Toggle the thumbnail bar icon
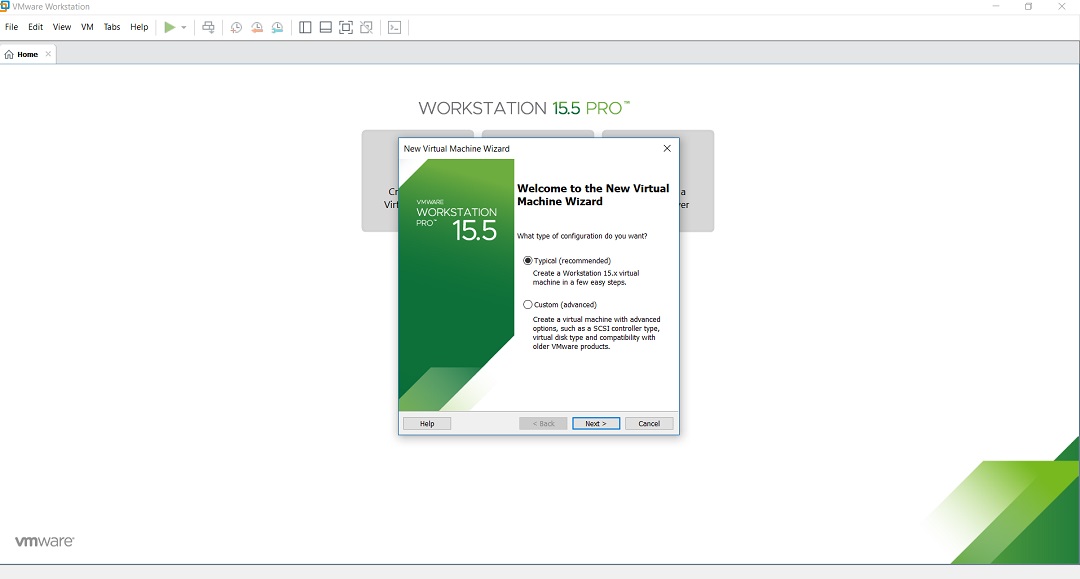 (x=326, y=28)
